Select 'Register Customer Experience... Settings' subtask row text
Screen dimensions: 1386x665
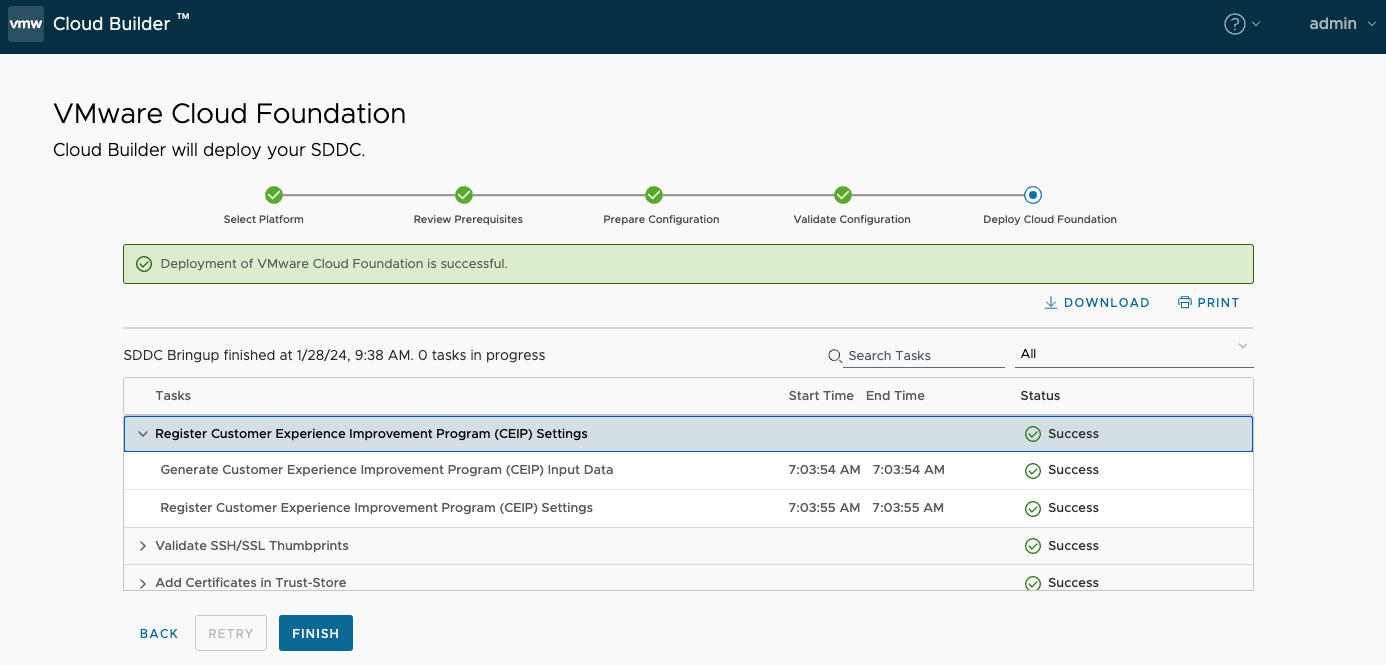coord(376,508)
